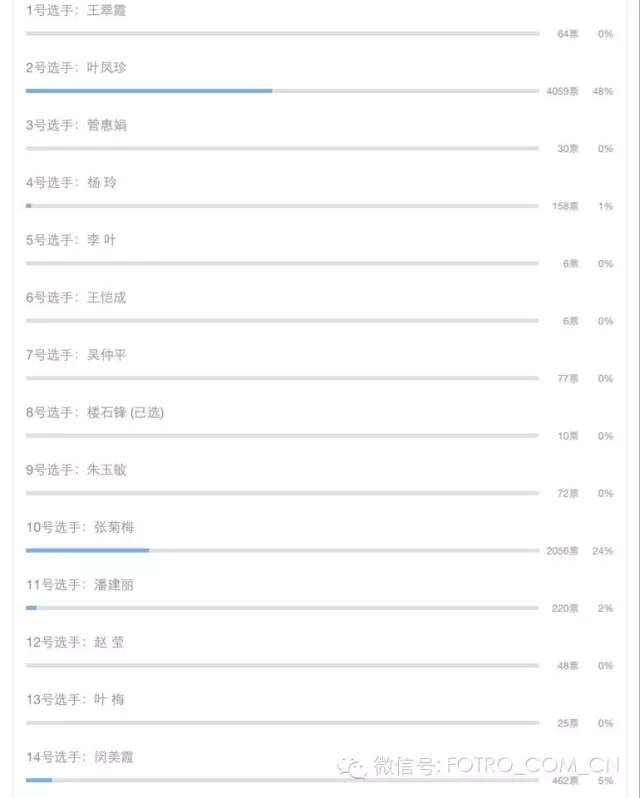This screenshot has width=640, height=798.
Task: Click the 微信号 FOTRO_COM_CN watermark text
Action: click(x=496, y=766)
